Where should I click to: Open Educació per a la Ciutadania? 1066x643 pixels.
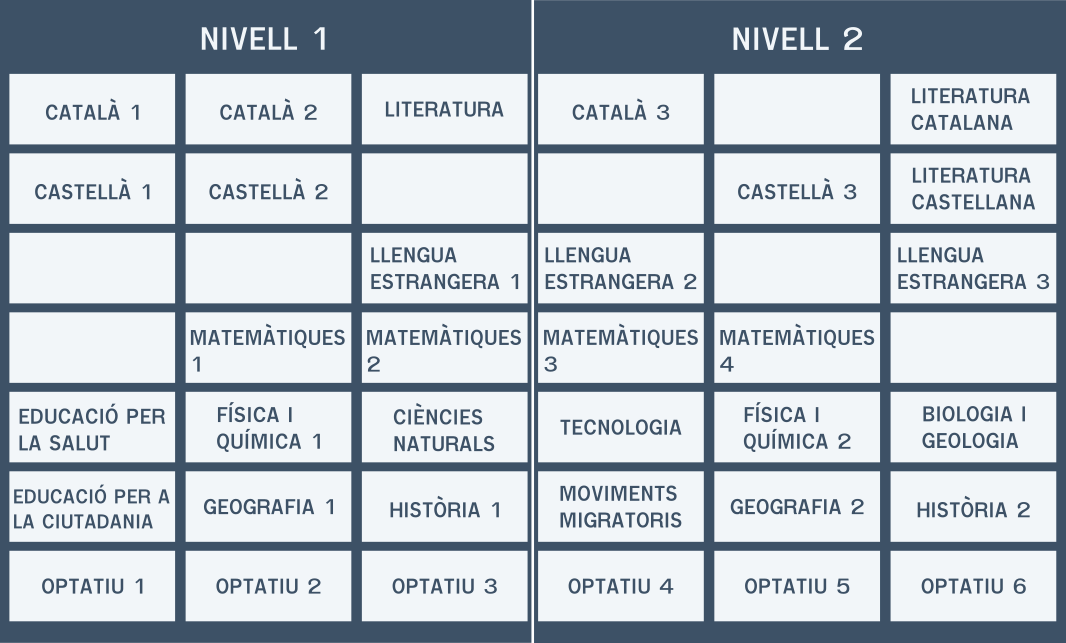[x=92, y=506]
